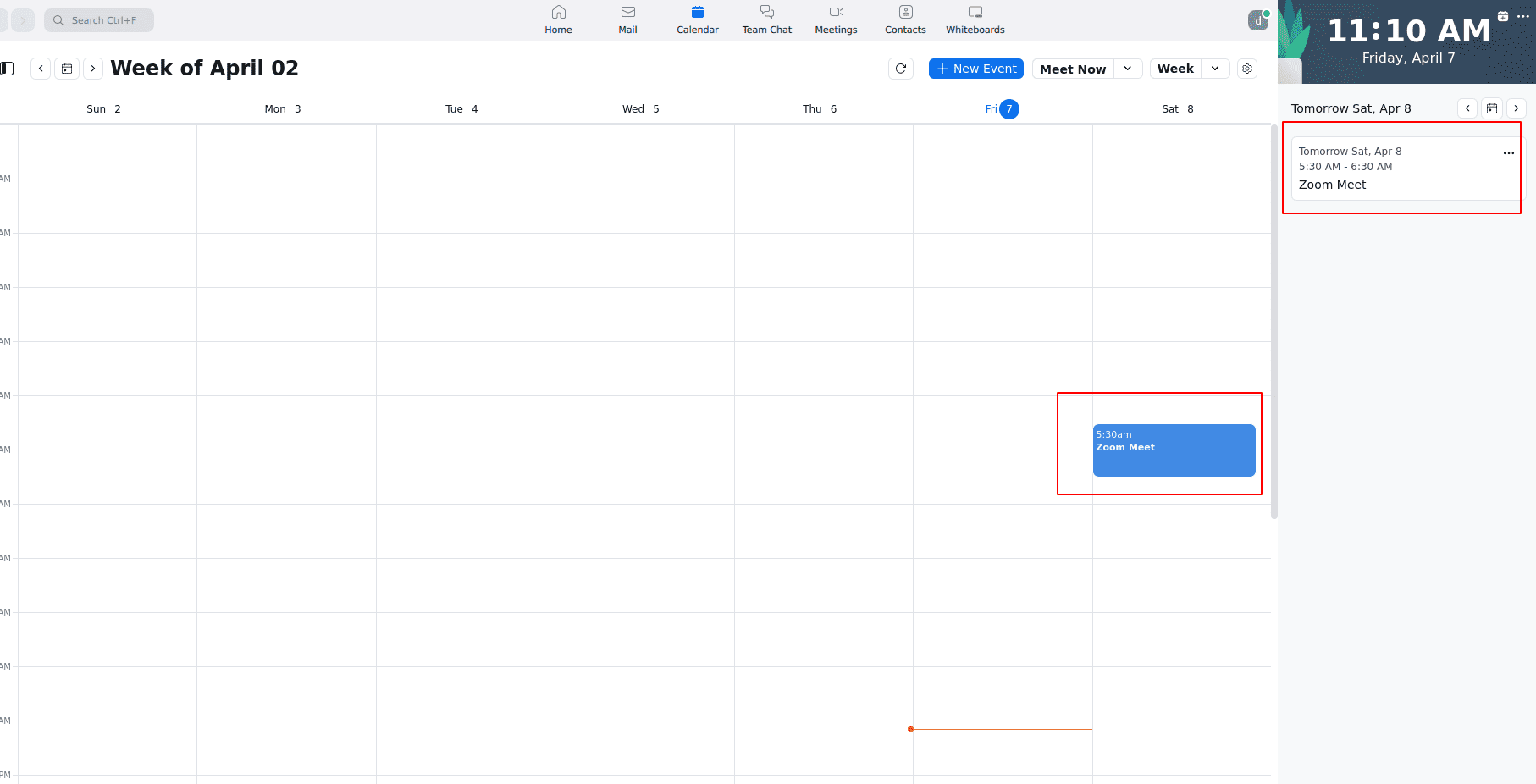Expand the Meet Now dropdown arrow
The image size is (1536, 784).
pyautogui.click(x=1128, y=69)
